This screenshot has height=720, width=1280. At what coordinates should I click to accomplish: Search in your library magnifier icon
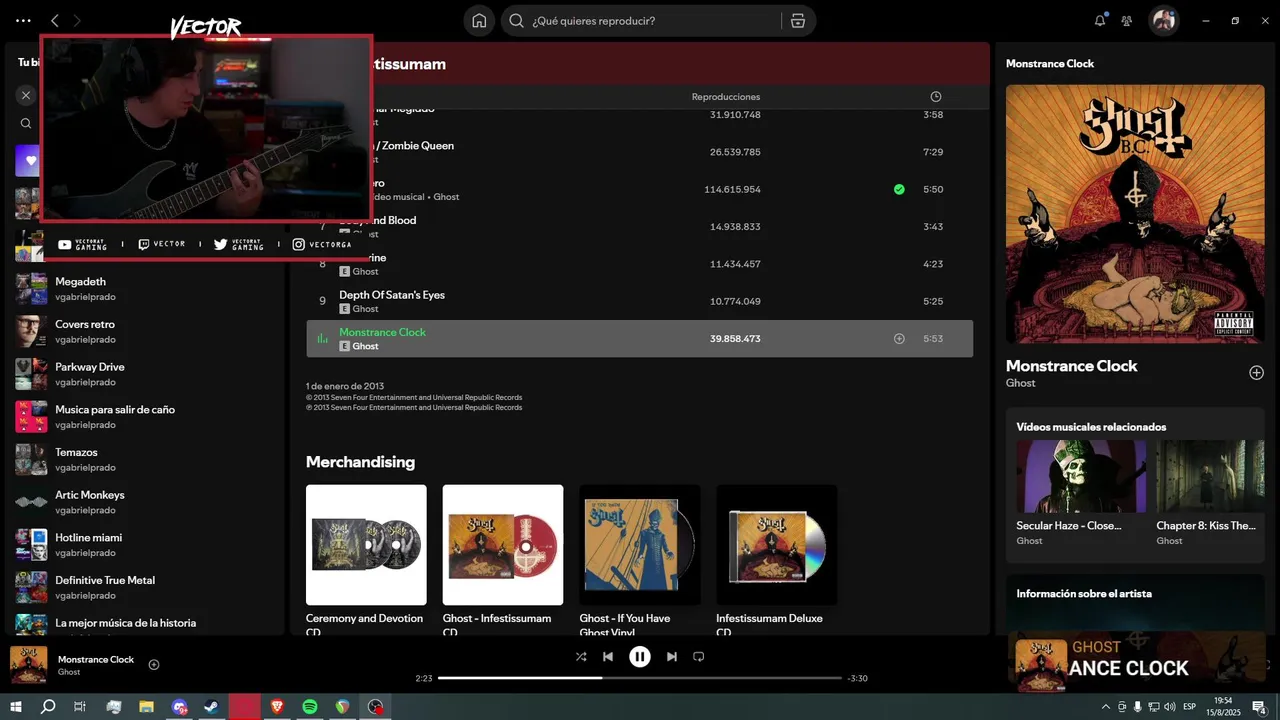26,124
